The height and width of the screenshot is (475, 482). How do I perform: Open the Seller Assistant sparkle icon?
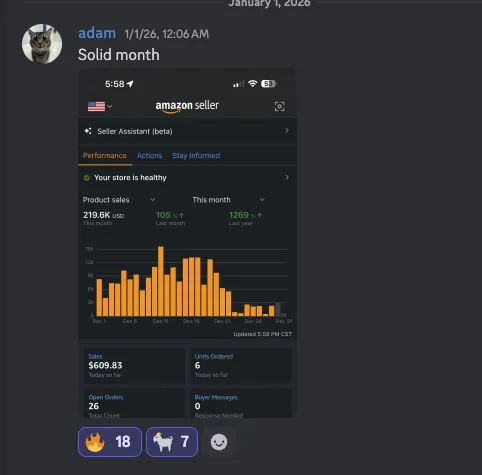tap(88, 131)
